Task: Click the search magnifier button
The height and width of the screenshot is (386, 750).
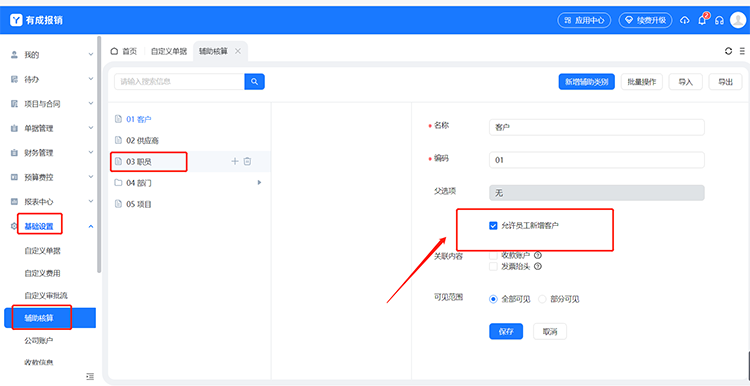Action: (x=254, y=81)
